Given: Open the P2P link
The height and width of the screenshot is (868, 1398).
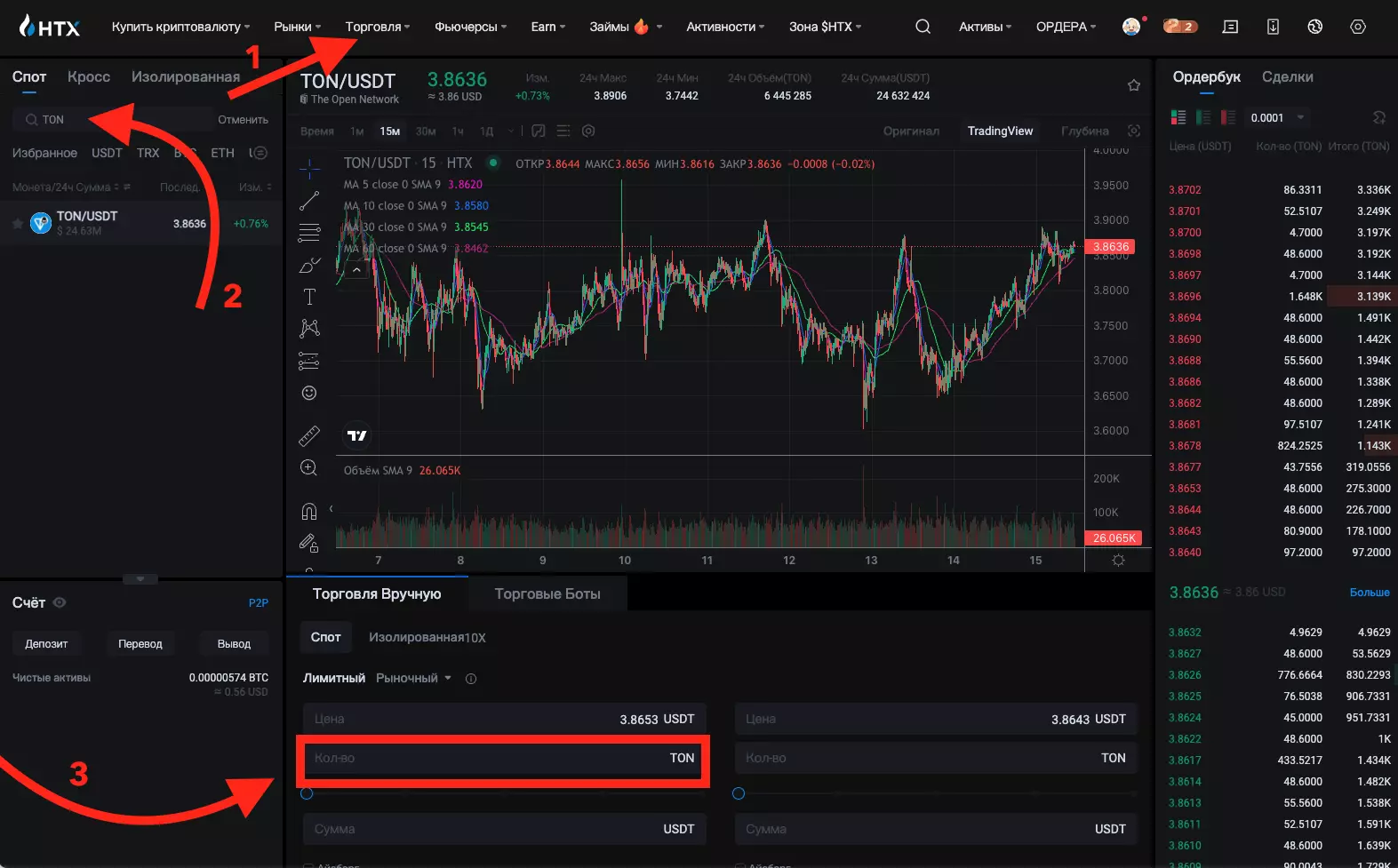Looking at the screenshot, I should 259,602.
